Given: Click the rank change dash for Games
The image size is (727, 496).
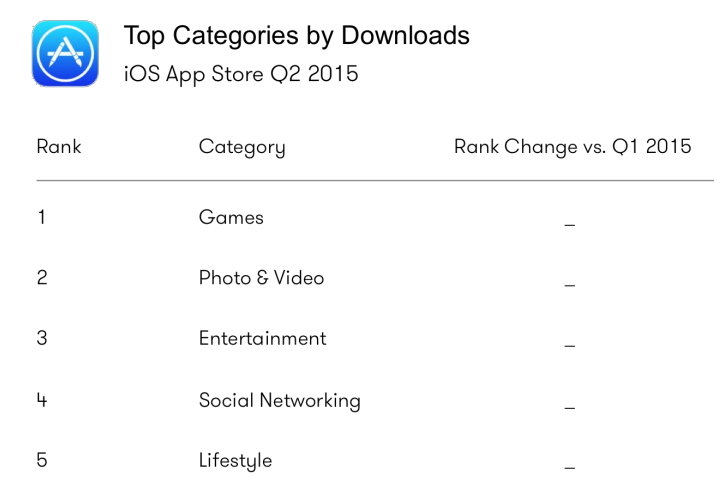Looking at the screenshot, I should click(569, 224).
